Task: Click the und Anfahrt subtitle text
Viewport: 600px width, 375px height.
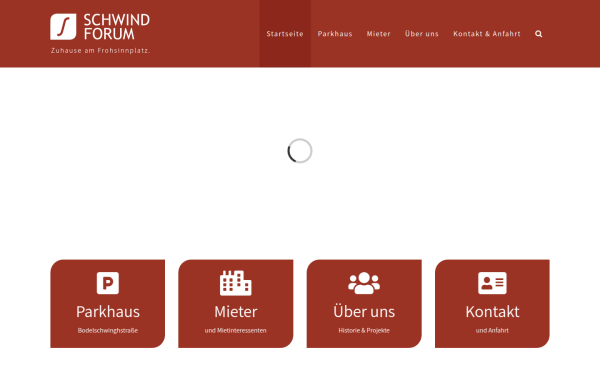Action: pyautogui.click(x=492, y=330)
